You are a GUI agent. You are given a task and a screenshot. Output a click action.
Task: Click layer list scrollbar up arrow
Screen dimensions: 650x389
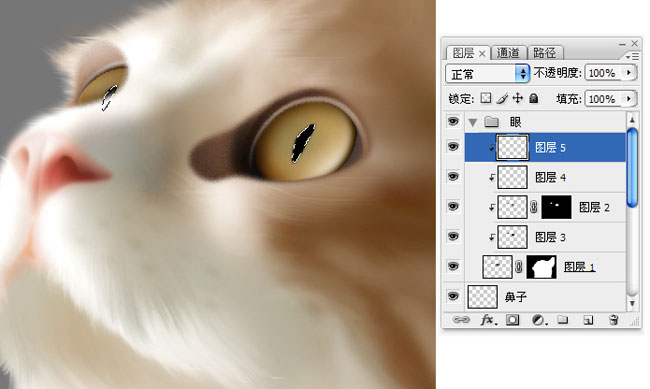tap(632, 120)
